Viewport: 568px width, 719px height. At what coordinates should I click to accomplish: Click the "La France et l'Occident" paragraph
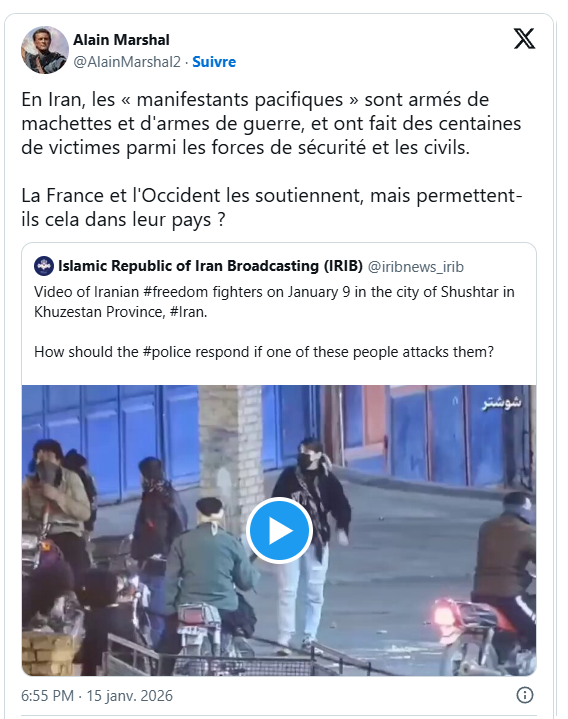[x=272, y=207]
